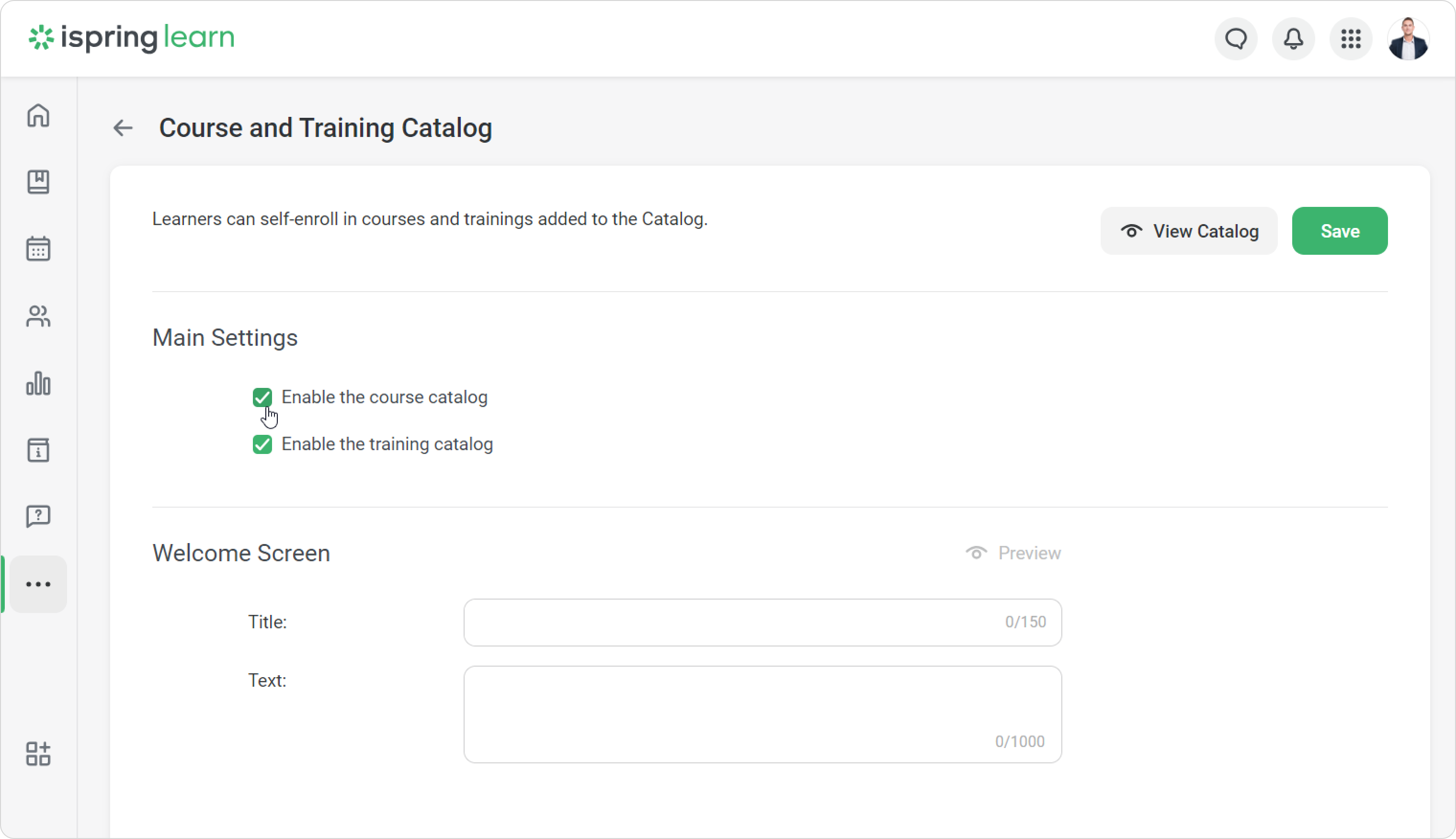Click the 'Welcome Screen' heading

[x=241, y=553]
